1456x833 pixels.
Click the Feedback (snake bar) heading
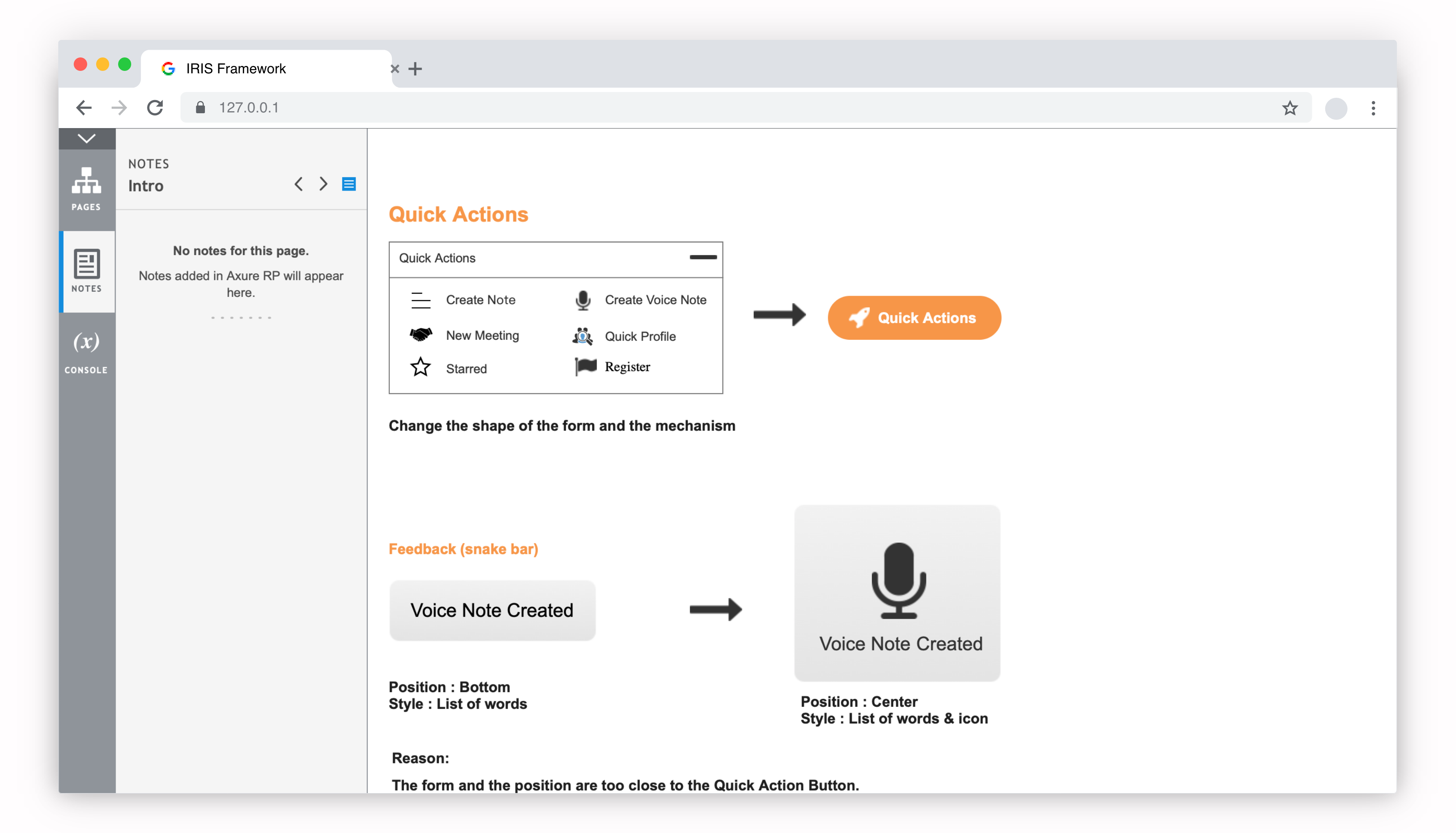pyautogui.click(x=464, y=549)
